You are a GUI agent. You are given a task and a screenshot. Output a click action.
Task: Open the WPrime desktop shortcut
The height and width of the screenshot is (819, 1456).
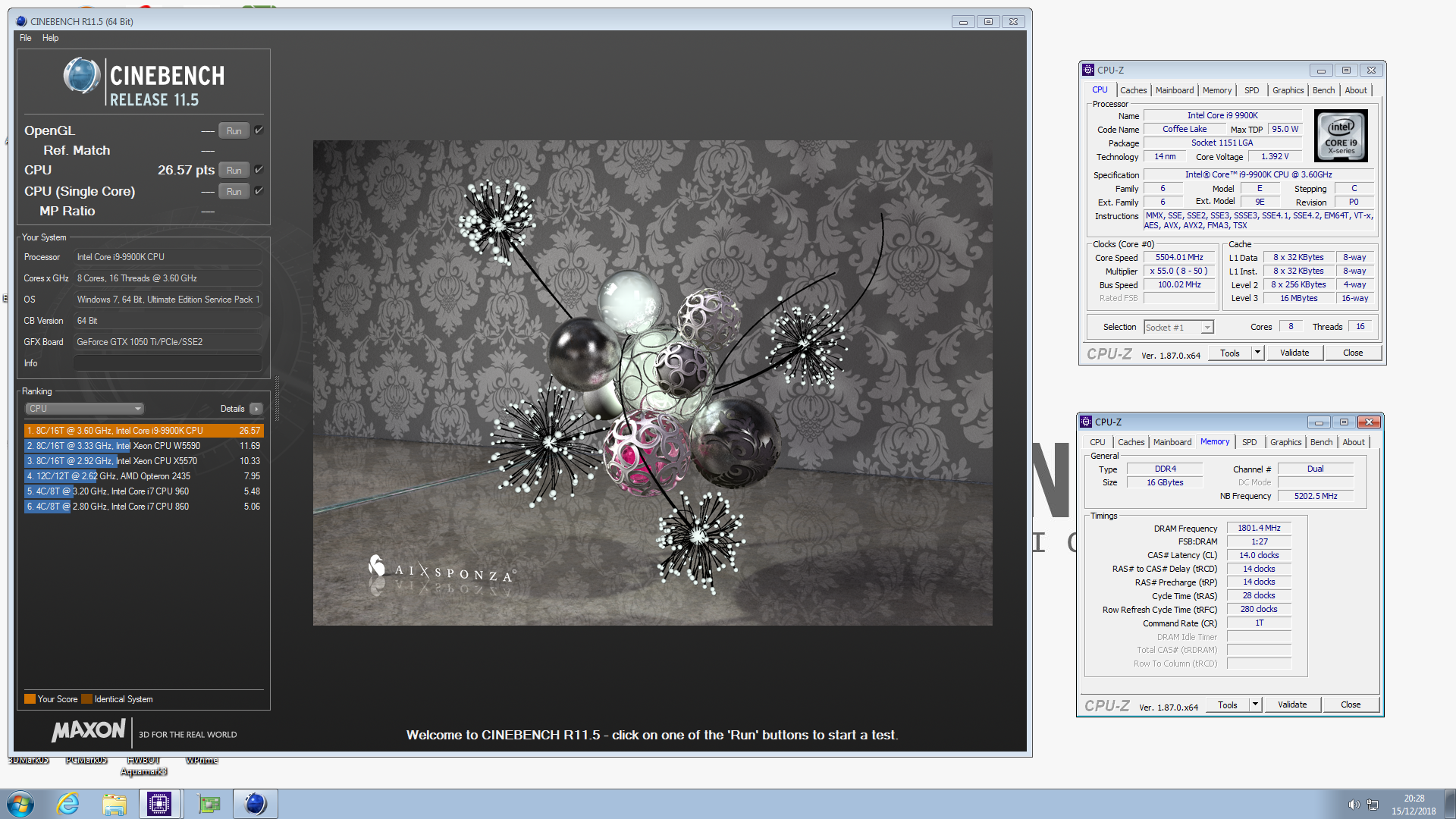click(x=202, y=760)
